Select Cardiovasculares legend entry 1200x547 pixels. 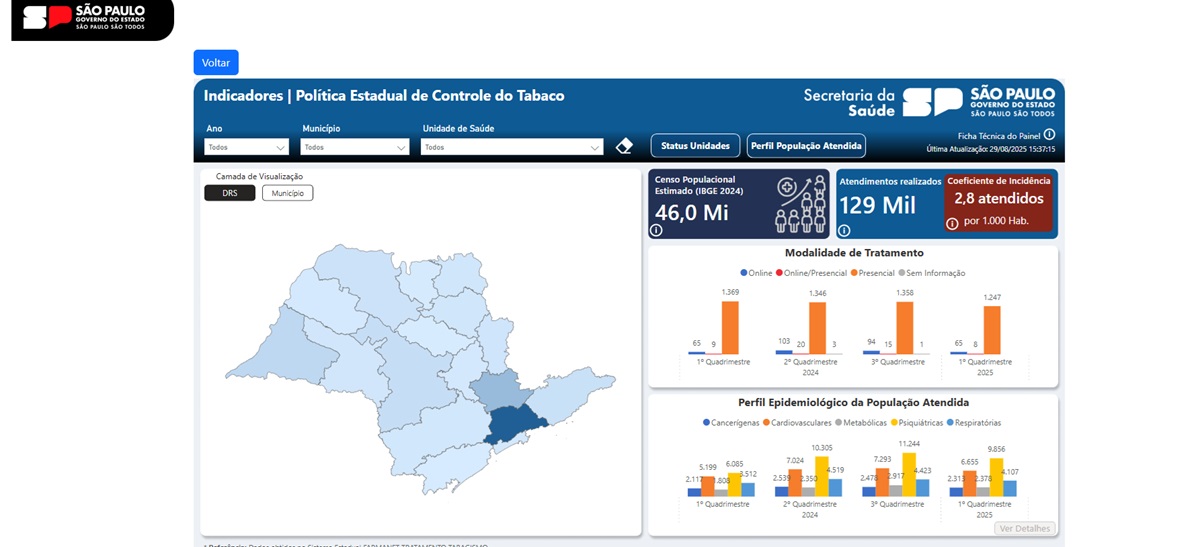click(x=797, y=423)
